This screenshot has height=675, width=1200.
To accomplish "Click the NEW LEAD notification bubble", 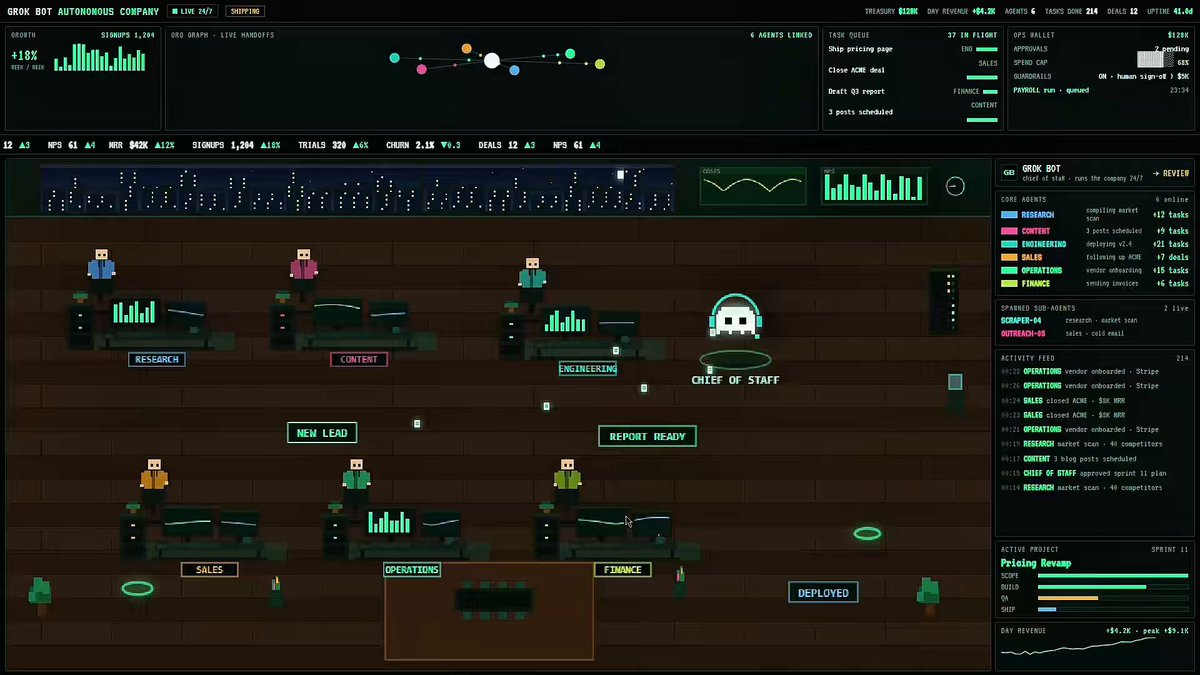I will click(322, 433).
